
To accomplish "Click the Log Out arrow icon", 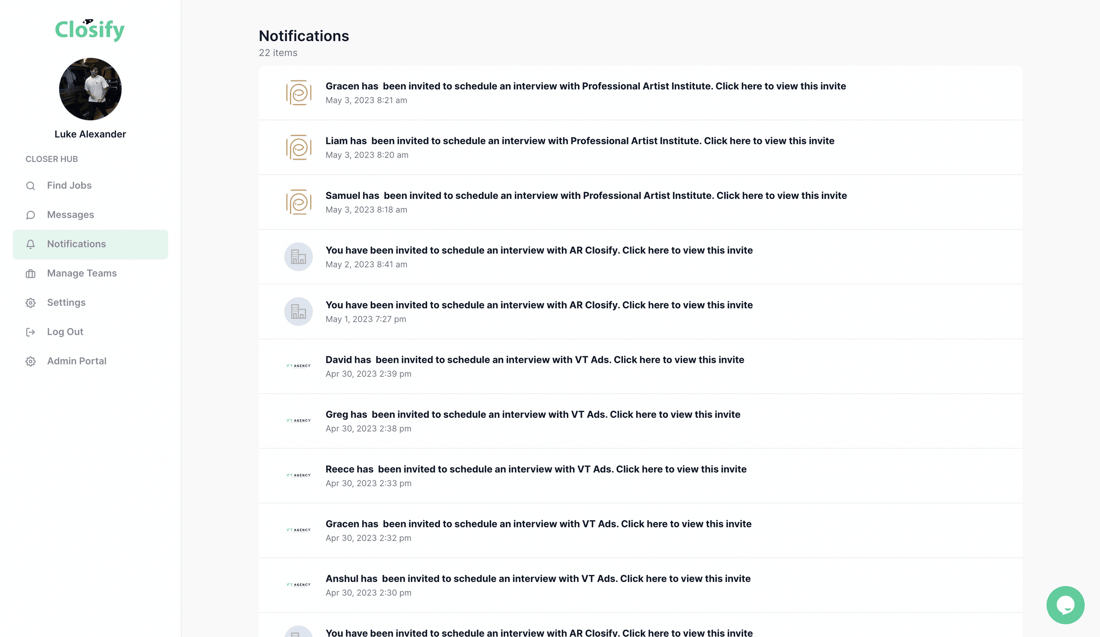I will [x=31, y=332].
